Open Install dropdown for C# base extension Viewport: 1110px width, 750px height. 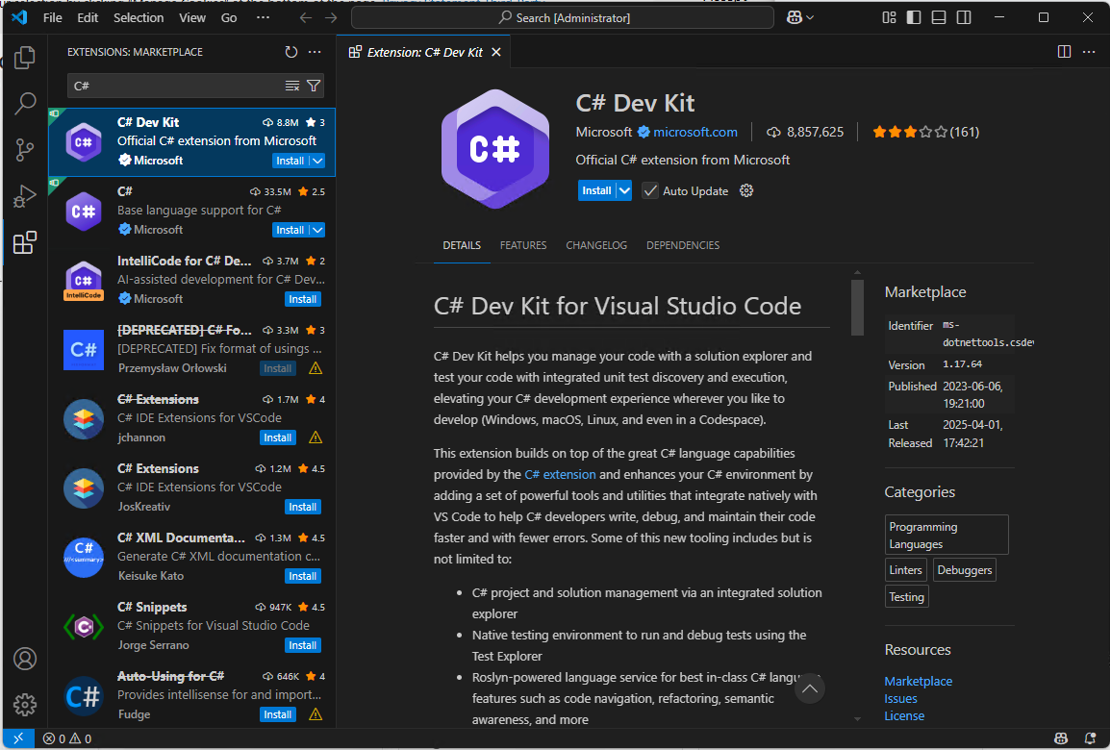tap(318, 230)
